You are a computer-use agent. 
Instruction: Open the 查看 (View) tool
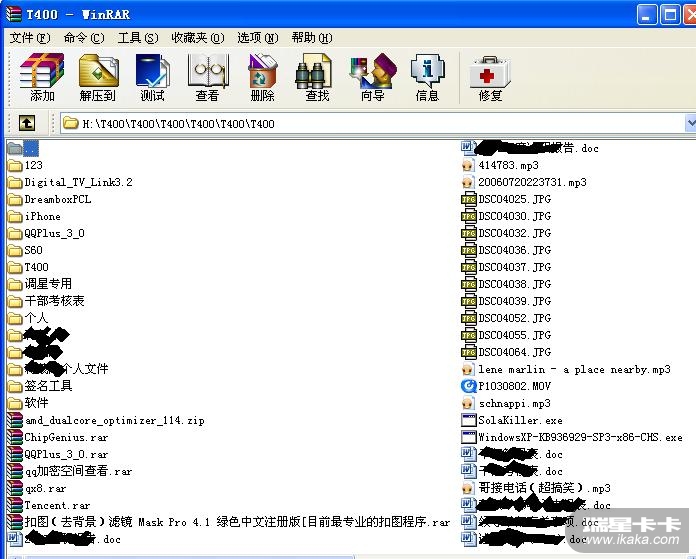pos(207,77)
